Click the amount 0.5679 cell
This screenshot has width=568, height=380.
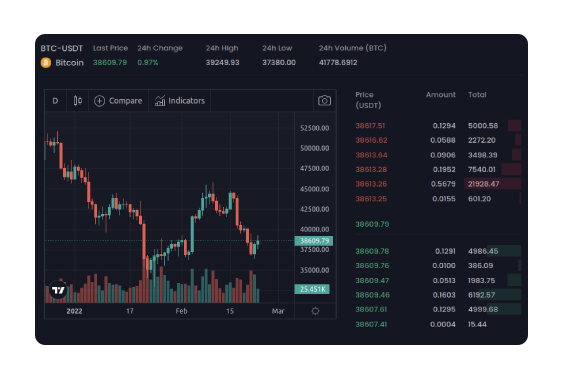443,184
